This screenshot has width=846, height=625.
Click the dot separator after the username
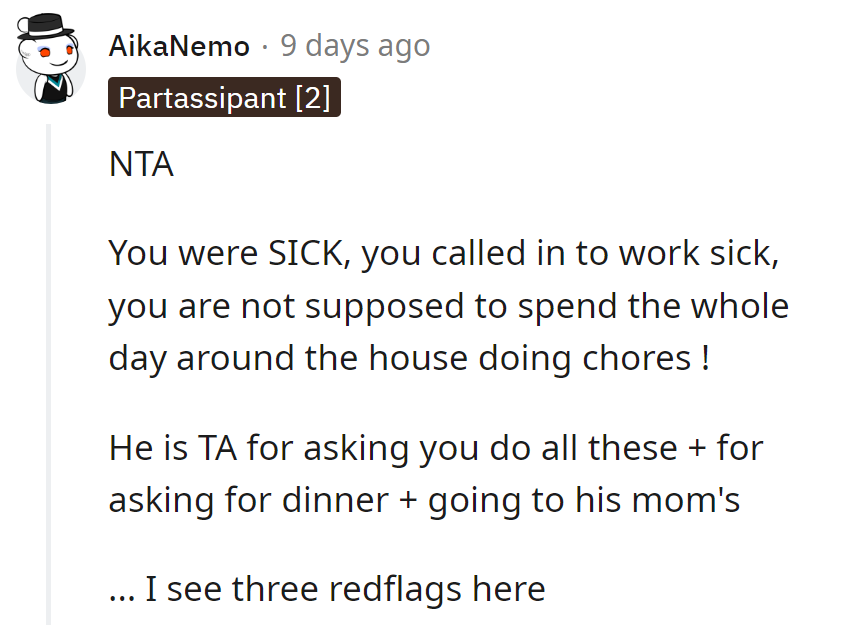(262, 45)
